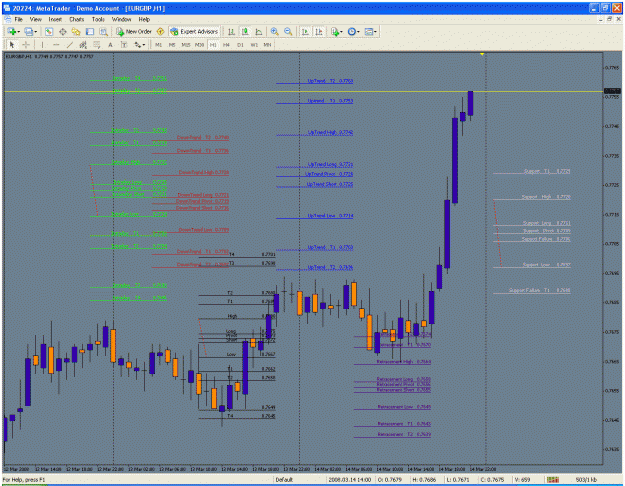Draw a horizontal line tool
The image size is (625, 486).
tap(56, 45)
